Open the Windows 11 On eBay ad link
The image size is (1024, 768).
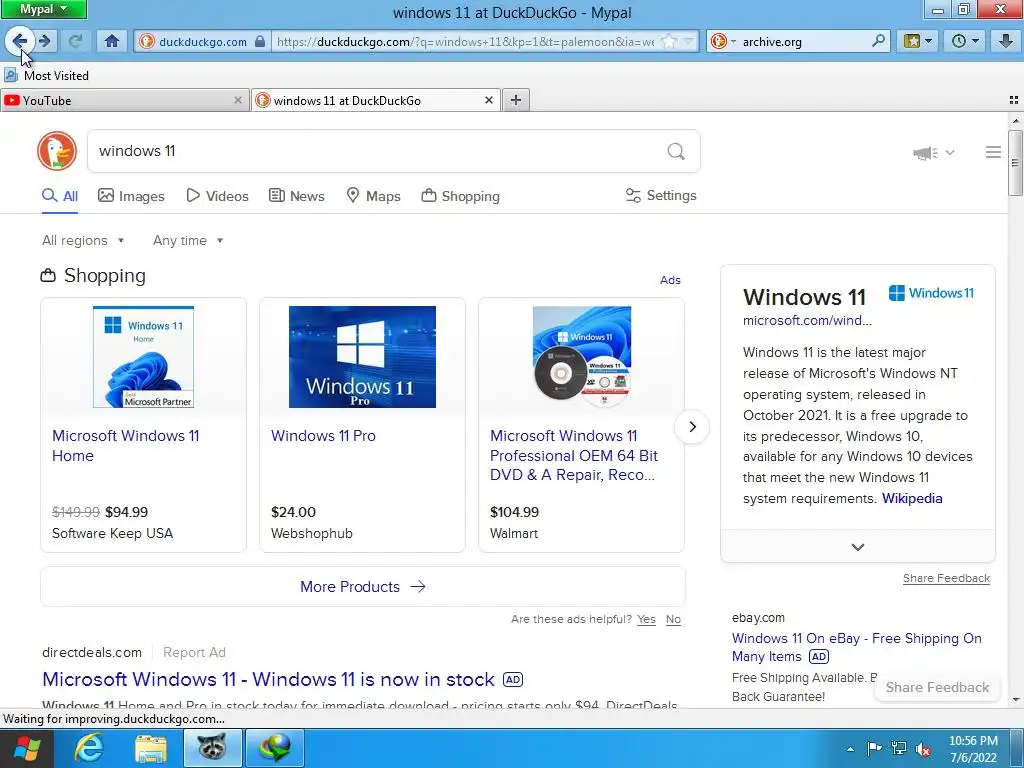(x=856, y=647)
